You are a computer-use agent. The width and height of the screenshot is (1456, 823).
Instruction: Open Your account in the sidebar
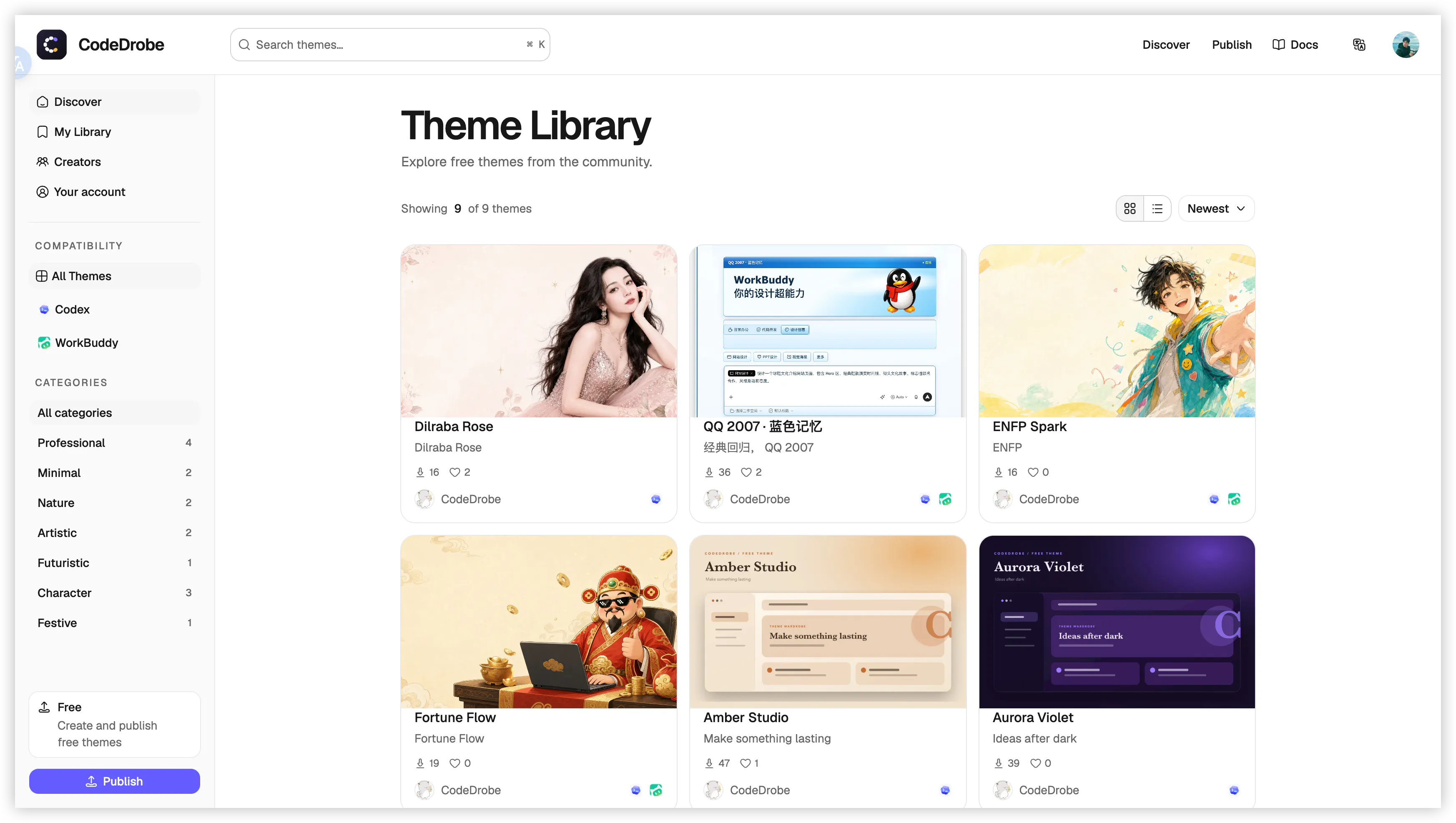point(114,192)
